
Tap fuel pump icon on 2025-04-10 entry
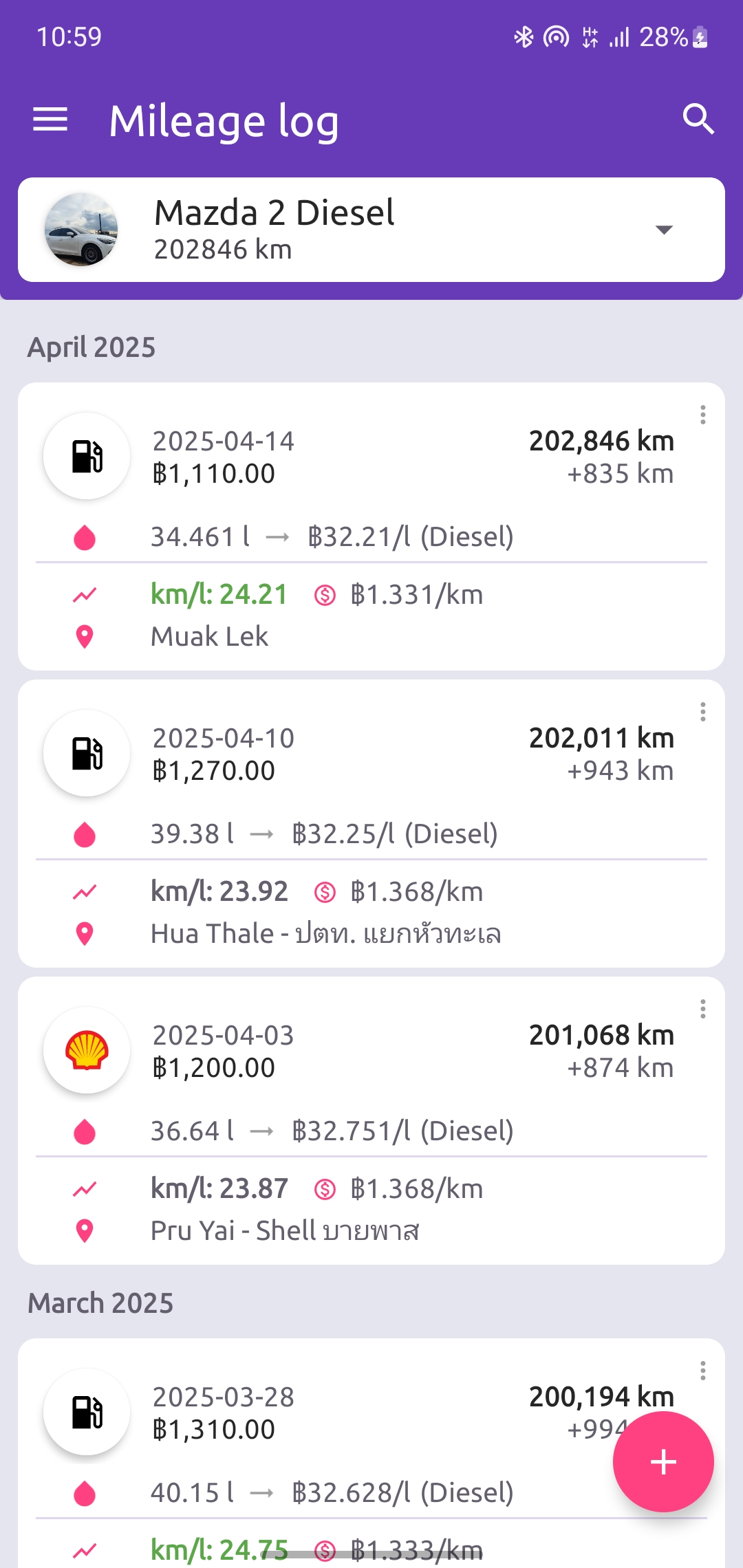(87, 753)
